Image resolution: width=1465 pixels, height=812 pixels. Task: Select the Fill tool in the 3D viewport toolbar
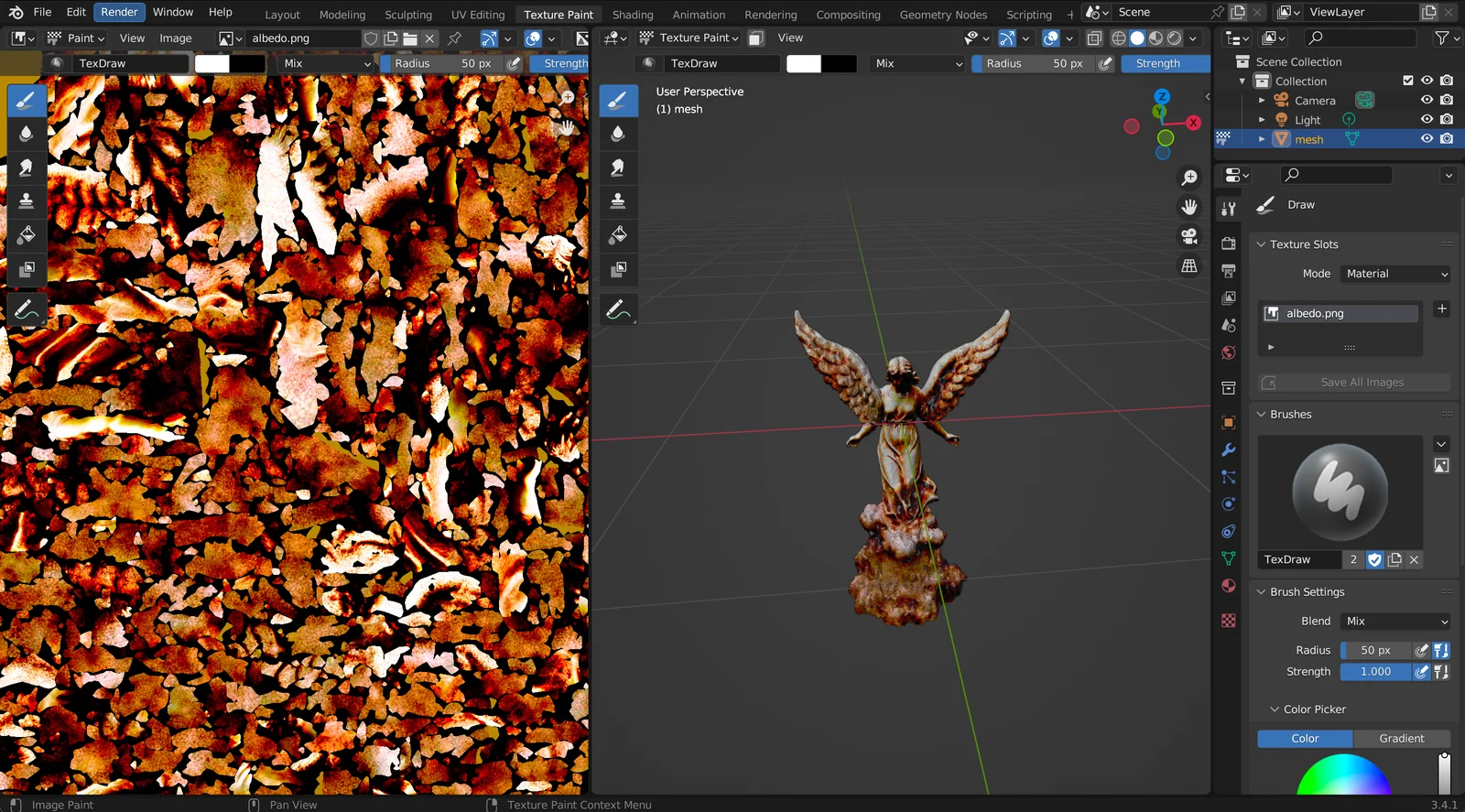pyautogui.click(x=618, y=235)
